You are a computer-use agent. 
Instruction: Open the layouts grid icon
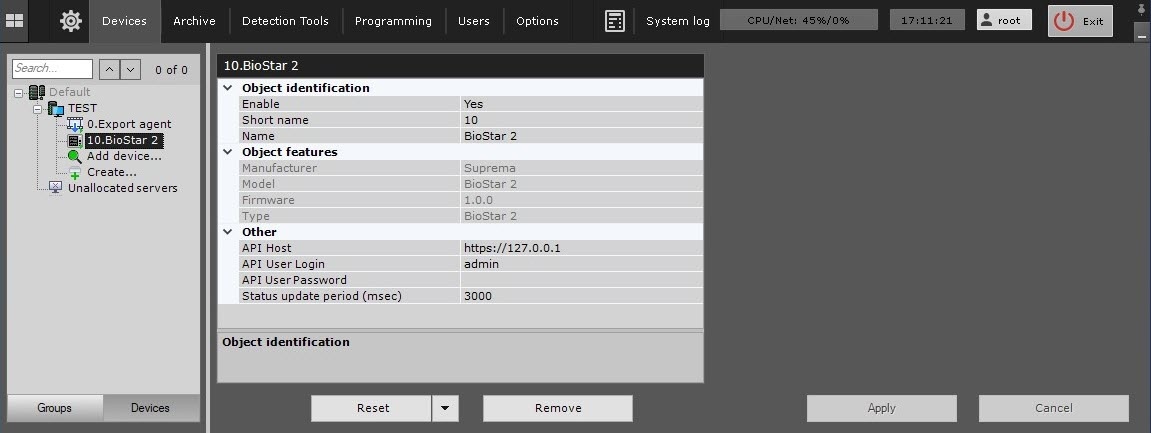point(15,20)
